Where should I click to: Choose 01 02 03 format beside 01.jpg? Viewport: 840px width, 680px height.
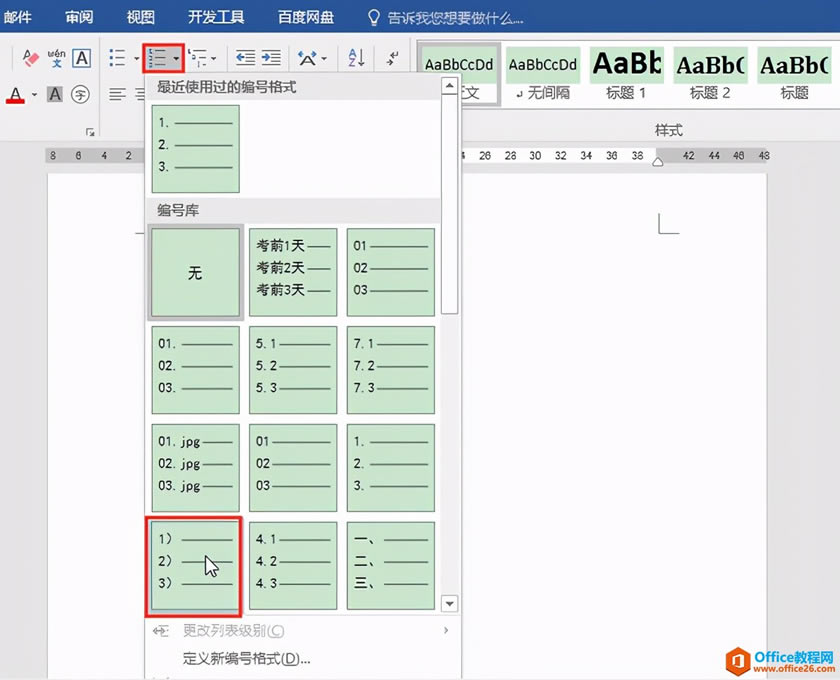coord(293,468)
